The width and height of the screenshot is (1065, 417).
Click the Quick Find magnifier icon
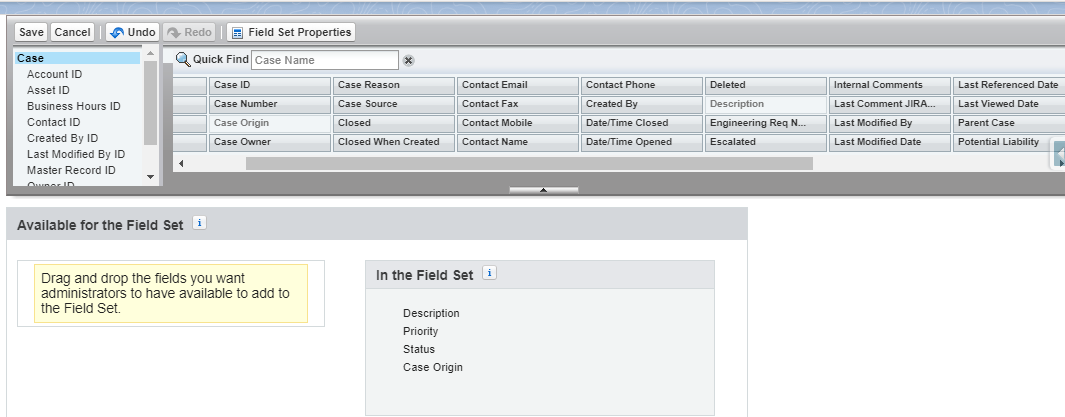tap(183, 59)
